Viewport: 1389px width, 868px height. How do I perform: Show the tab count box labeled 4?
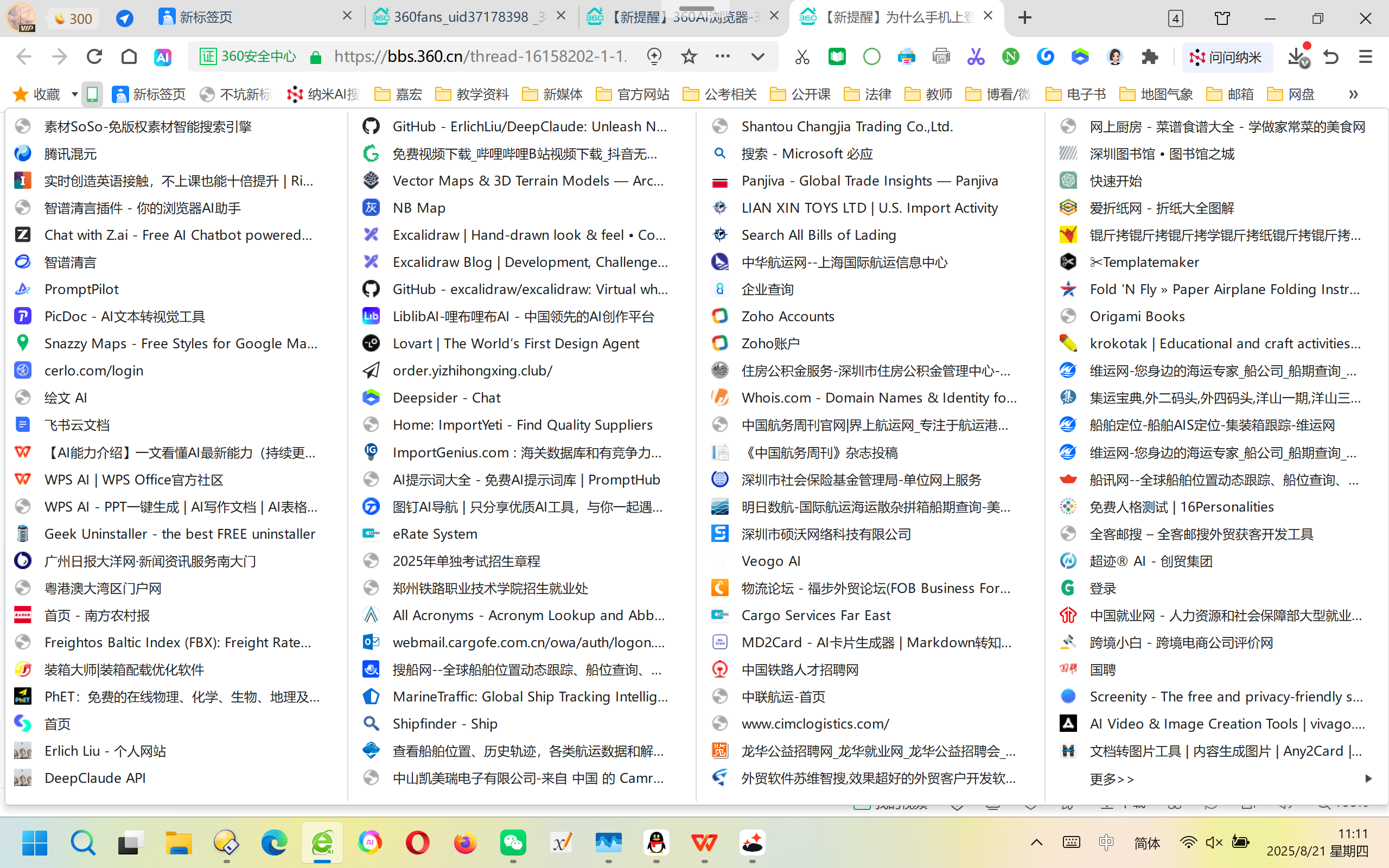click(x=1175, y=18)
